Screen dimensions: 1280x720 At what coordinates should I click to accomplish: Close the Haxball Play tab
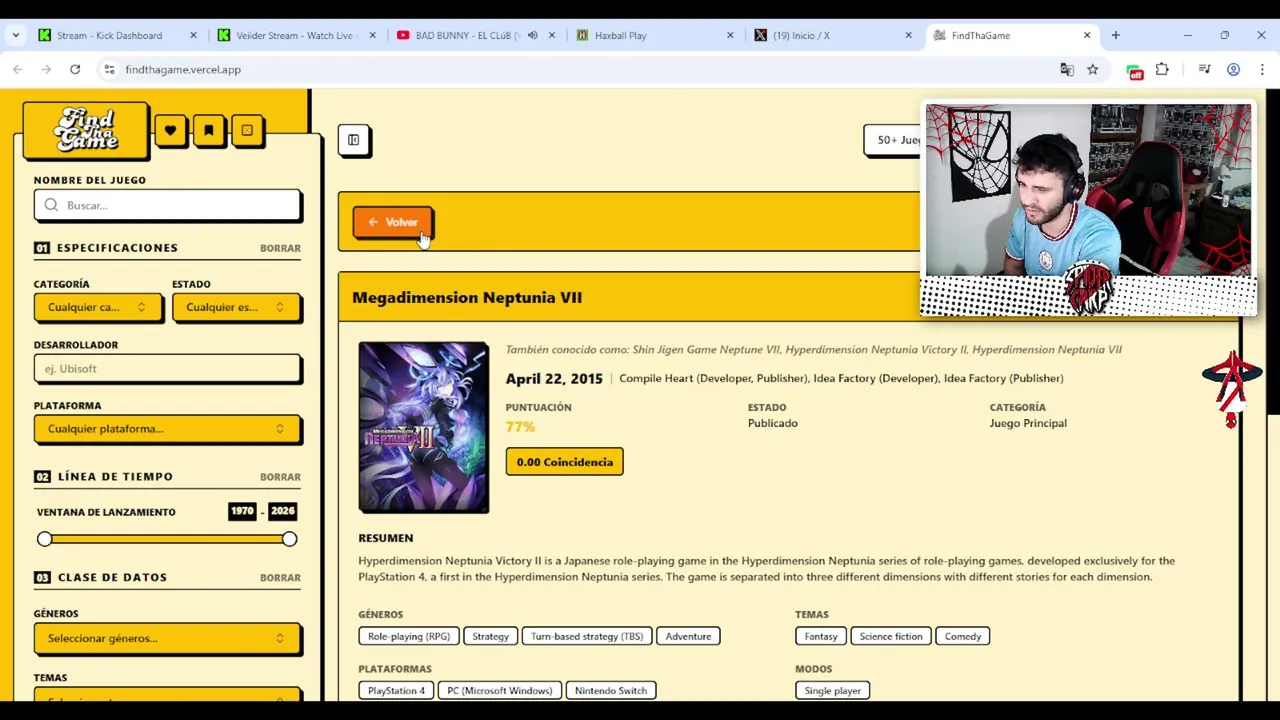coord(730,35)
